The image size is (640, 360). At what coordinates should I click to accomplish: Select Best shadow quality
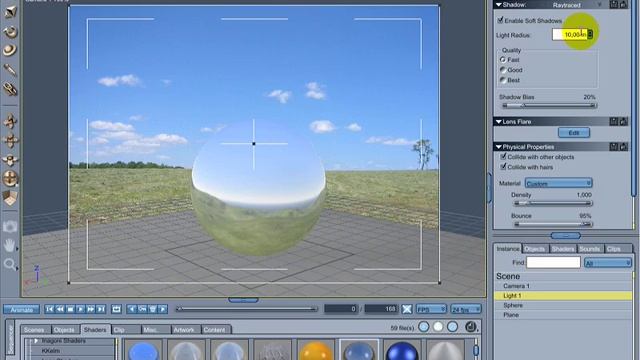click(x=503, y=80)
